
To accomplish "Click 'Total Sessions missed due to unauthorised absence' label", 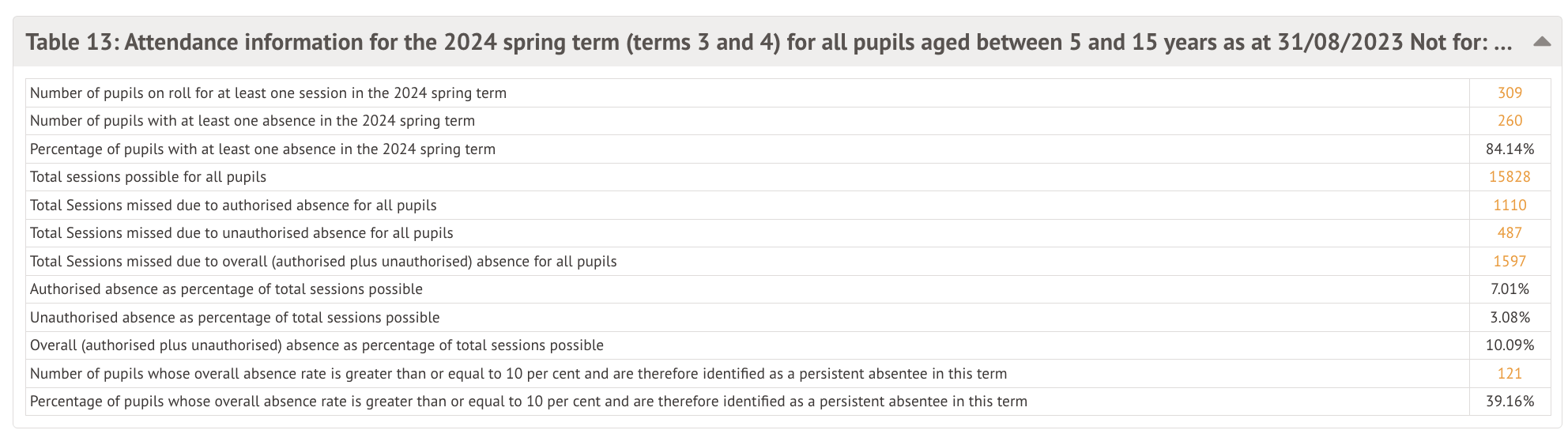I will [242, 233].
